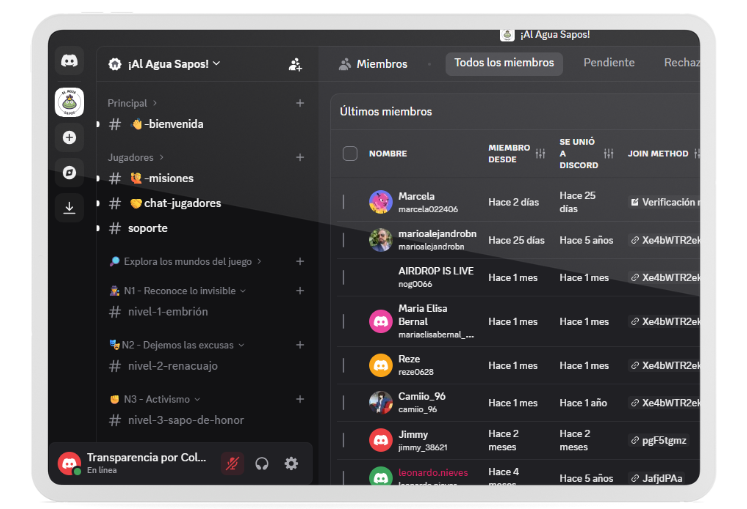Open user settings gear icon
747x509 pixels.
[x=291, y=463]
